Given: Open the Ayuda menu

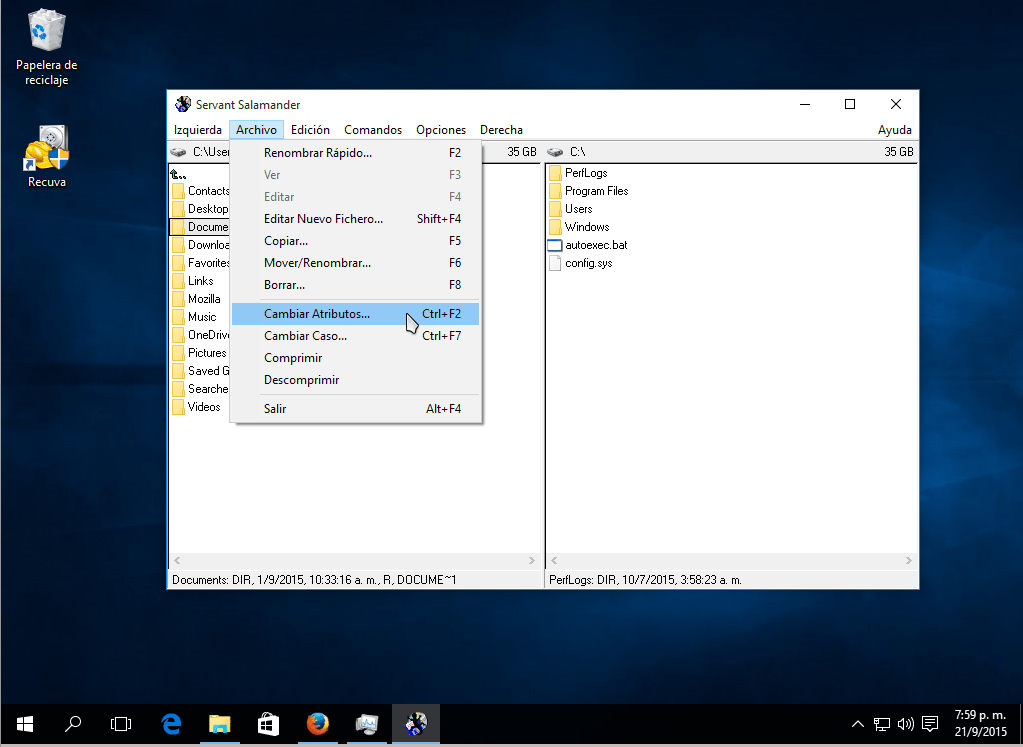Looking at the screenshot, I should (894, 130).
